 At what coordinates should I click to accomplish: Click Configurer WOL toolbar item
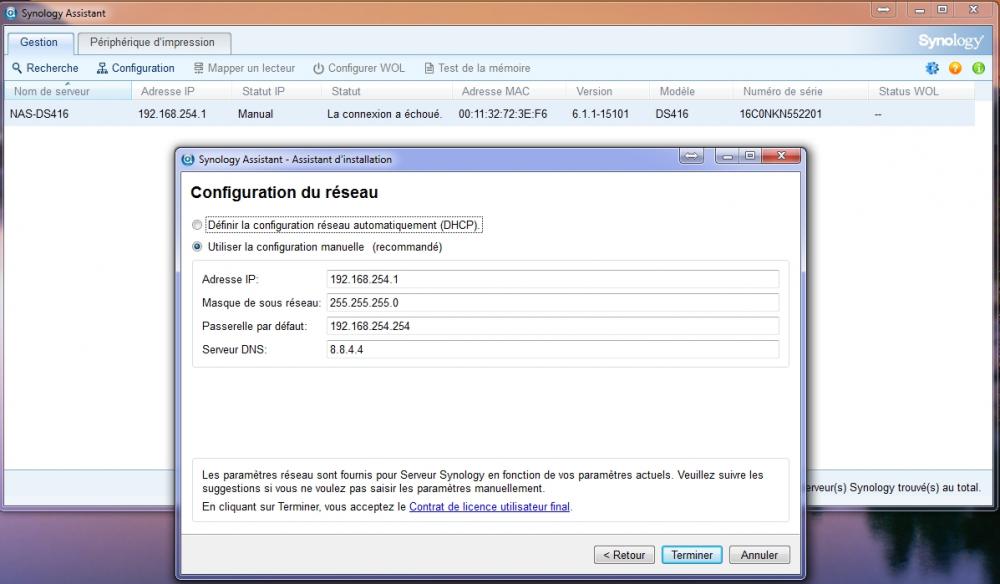coord(358,68)
